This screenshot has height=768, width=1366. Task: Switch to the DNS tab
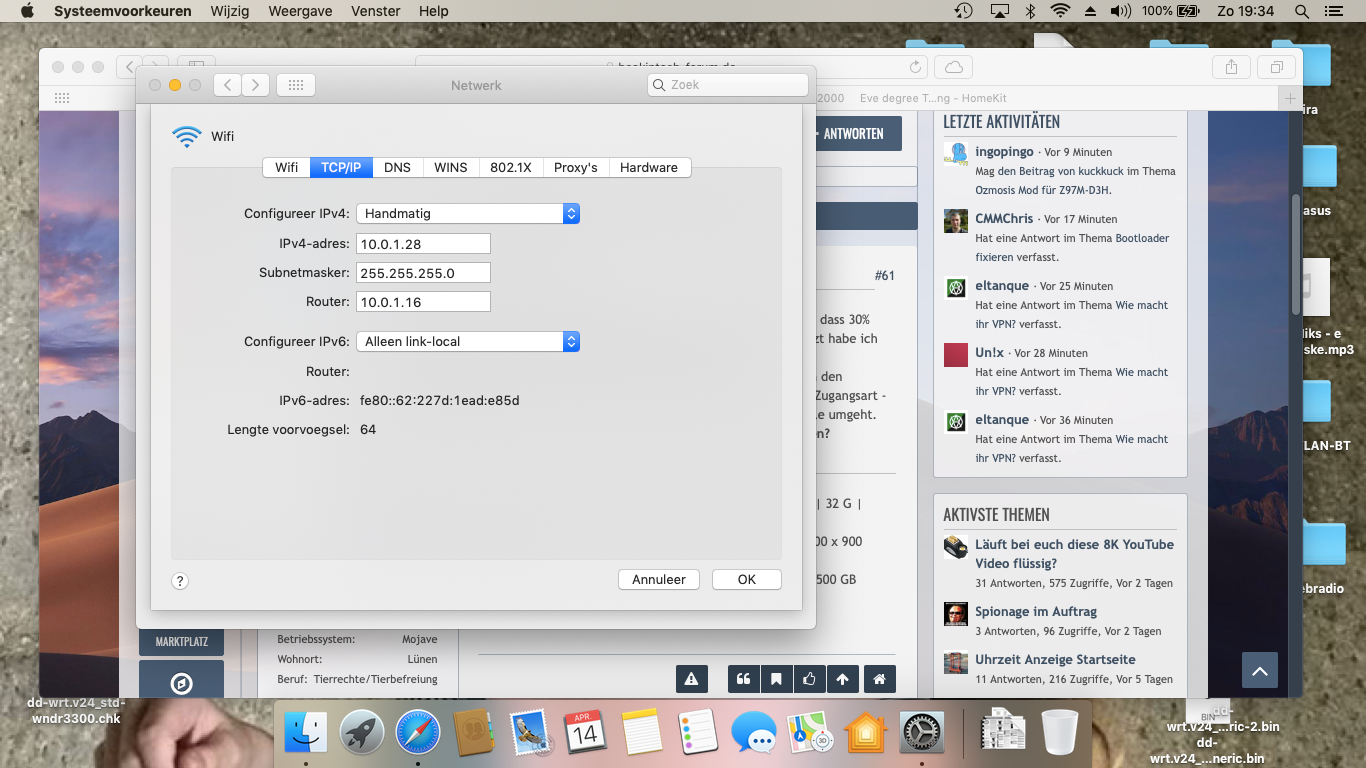397,167
